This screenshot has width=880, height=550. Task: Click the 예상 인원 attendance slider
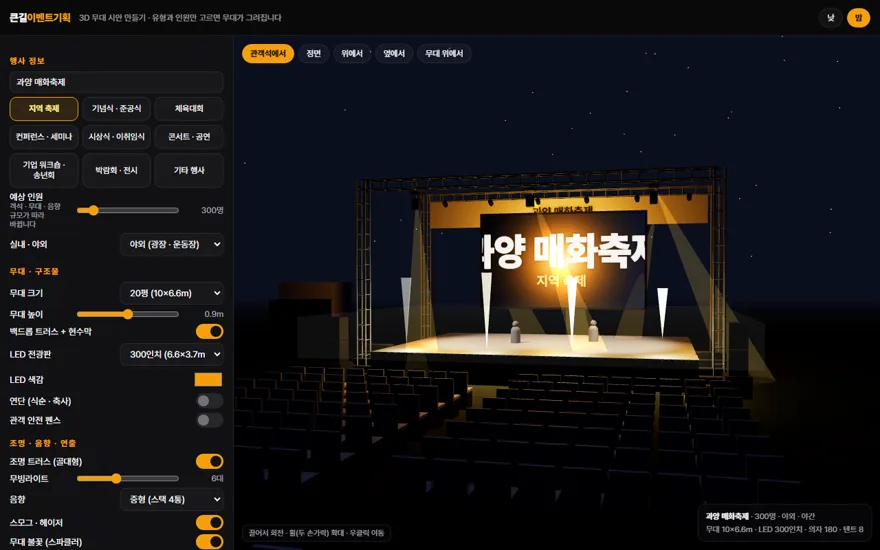[128, 210]
